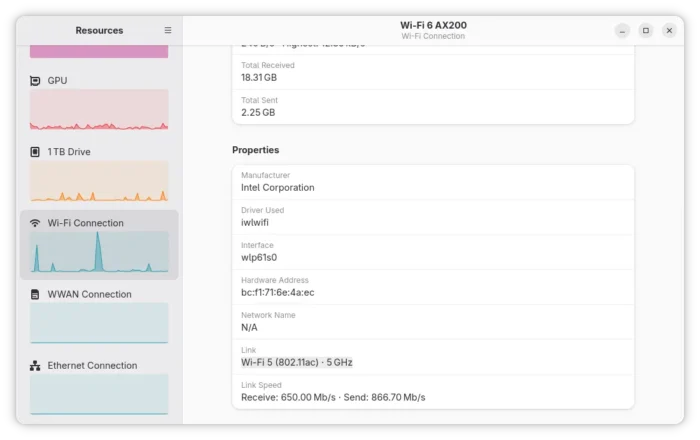Viewport: 700px width, 440px height.
Task: Click the WWAN Connection device icon
Action: point(36,294)
